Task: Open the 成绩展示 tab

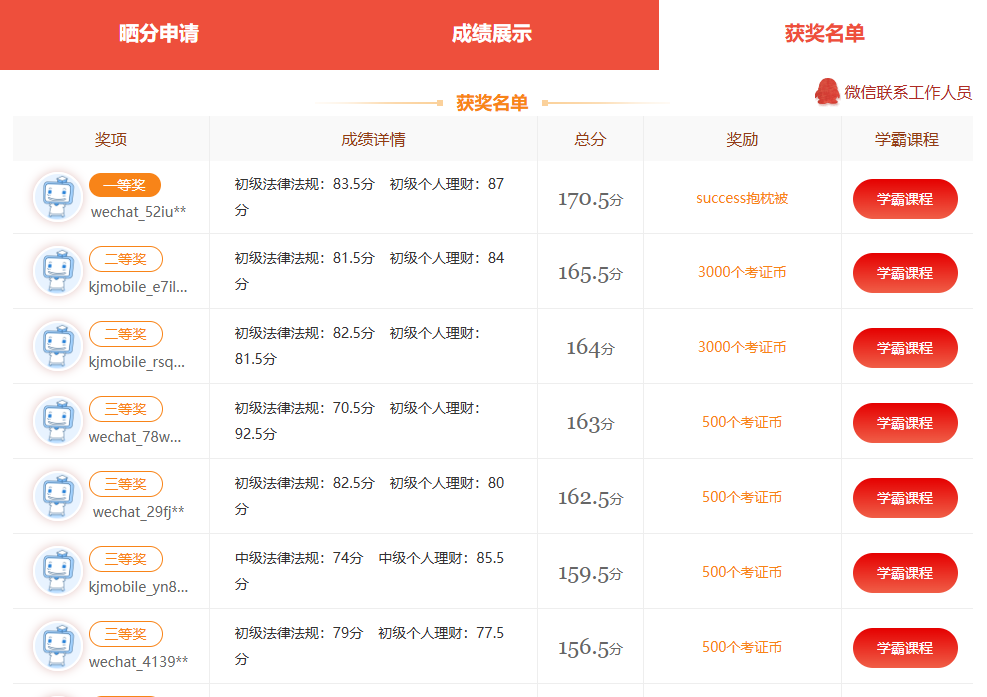Action: [x=491, y=34]
